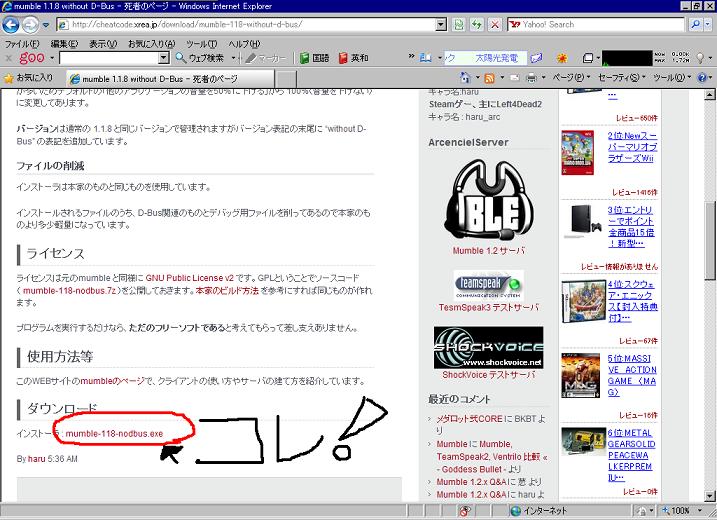The height and width of the screenshot is (520, 717).
Task: Expand the address bar history dropdown
Action: 441,25
